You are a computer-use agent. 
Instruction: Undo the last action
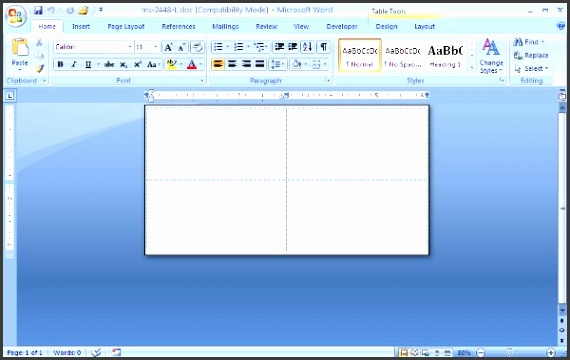pyautogui.click(x=51, y=11)
